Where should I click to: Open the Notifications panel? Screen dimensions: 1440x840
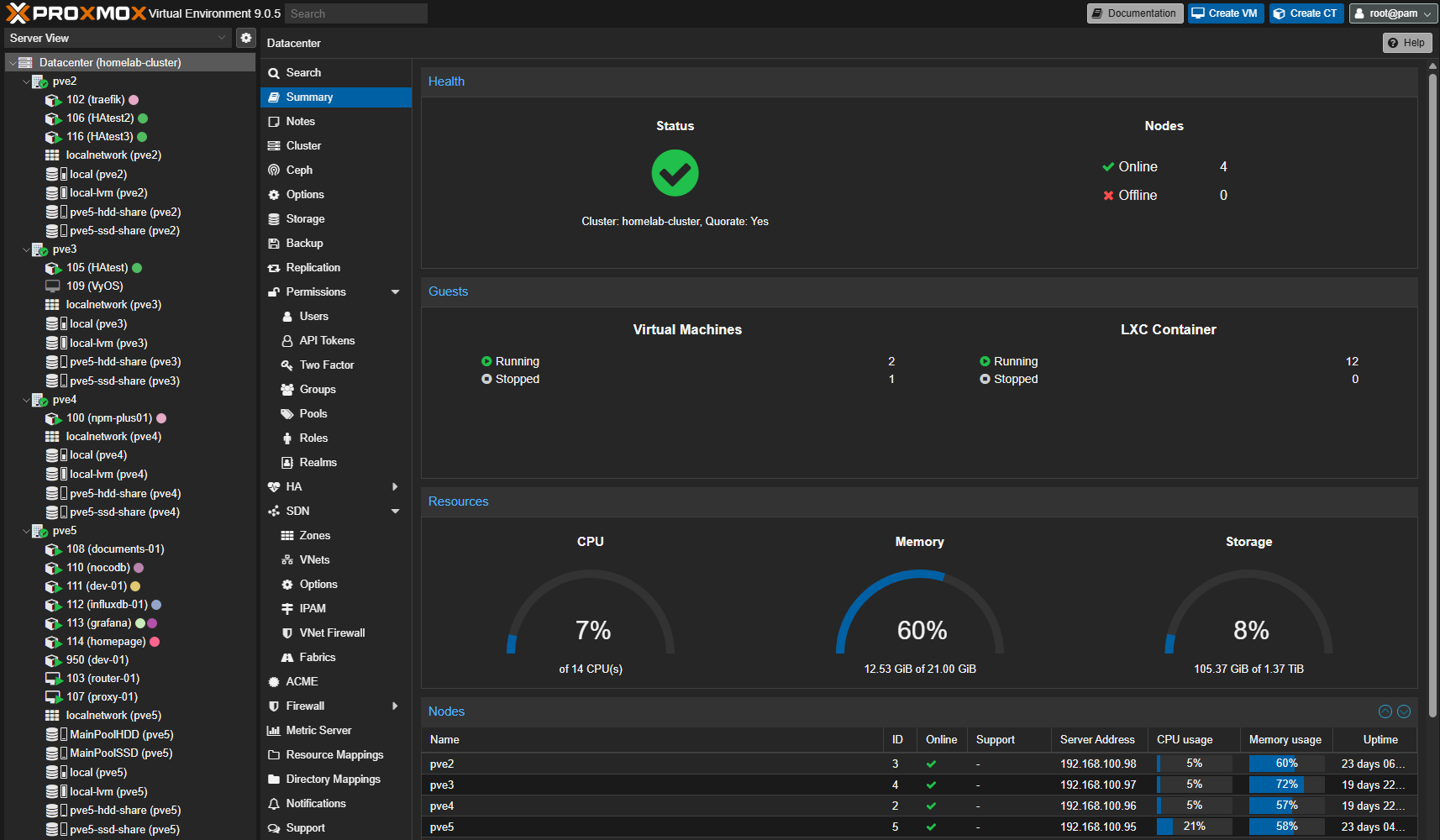[318, 803]
